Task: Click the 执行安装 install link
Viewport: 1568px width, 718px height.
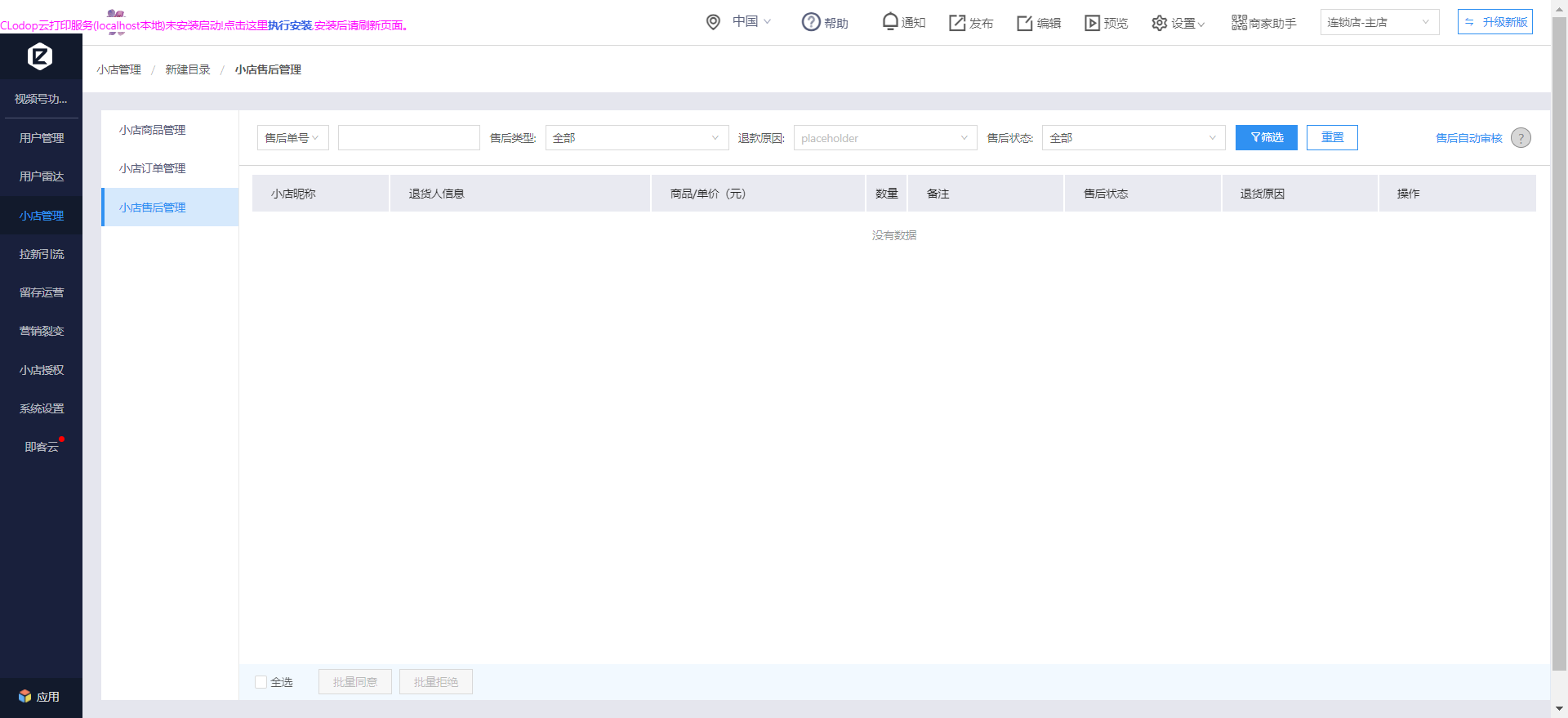Action: (x=290, y=25)
